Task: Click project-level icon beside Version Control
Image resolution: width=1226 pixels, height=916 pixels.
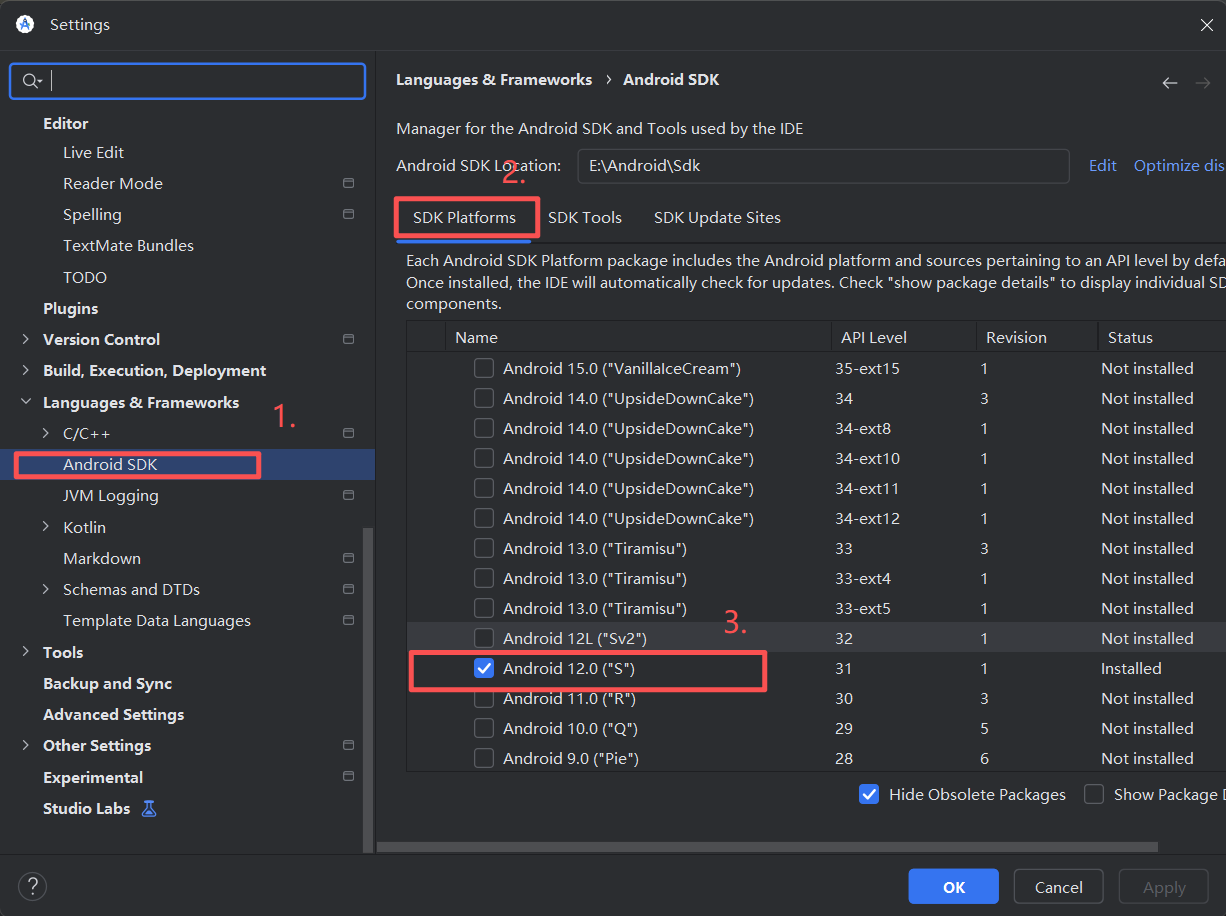Action: [348, 340]
